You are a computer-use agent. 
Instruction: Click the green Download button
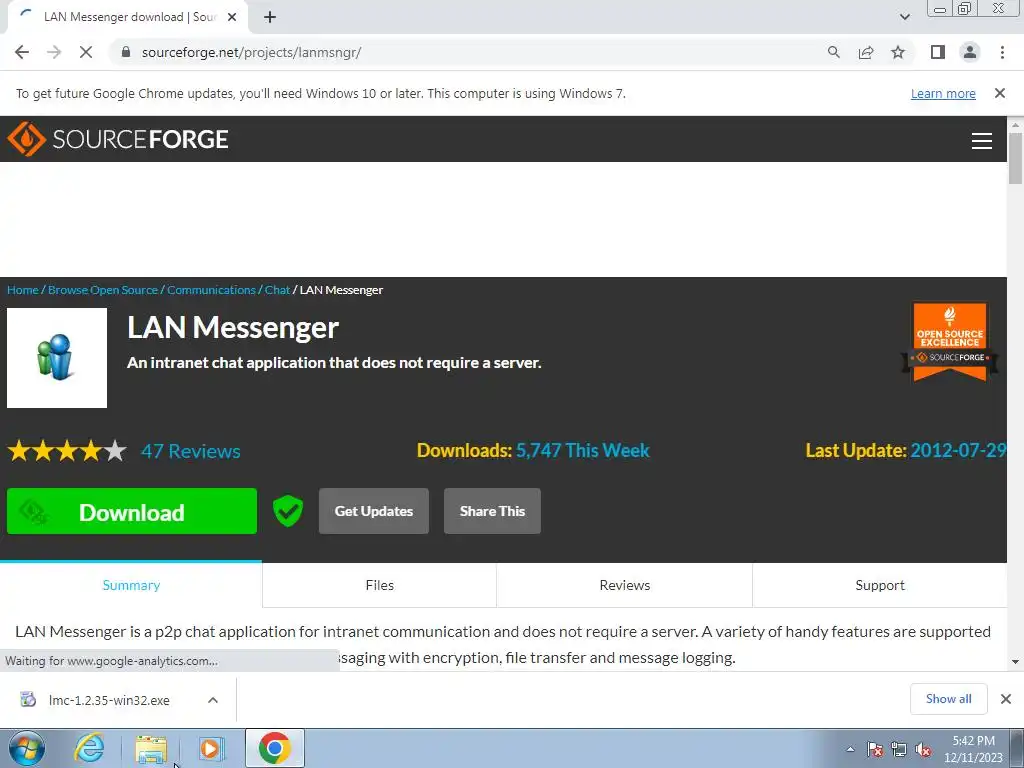click(132, 511)
